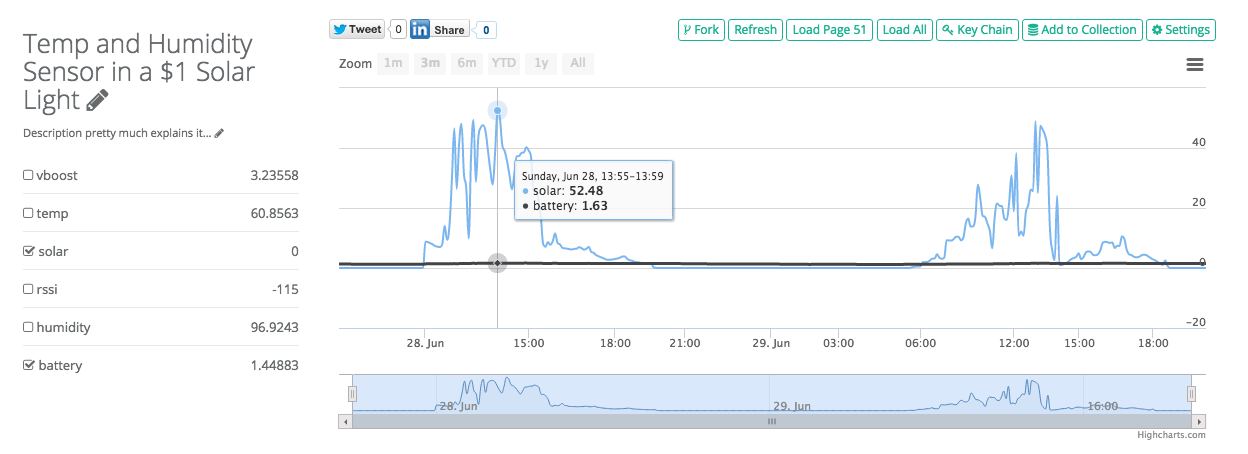Click the Highcharts.com credit link

point(1171,435)
